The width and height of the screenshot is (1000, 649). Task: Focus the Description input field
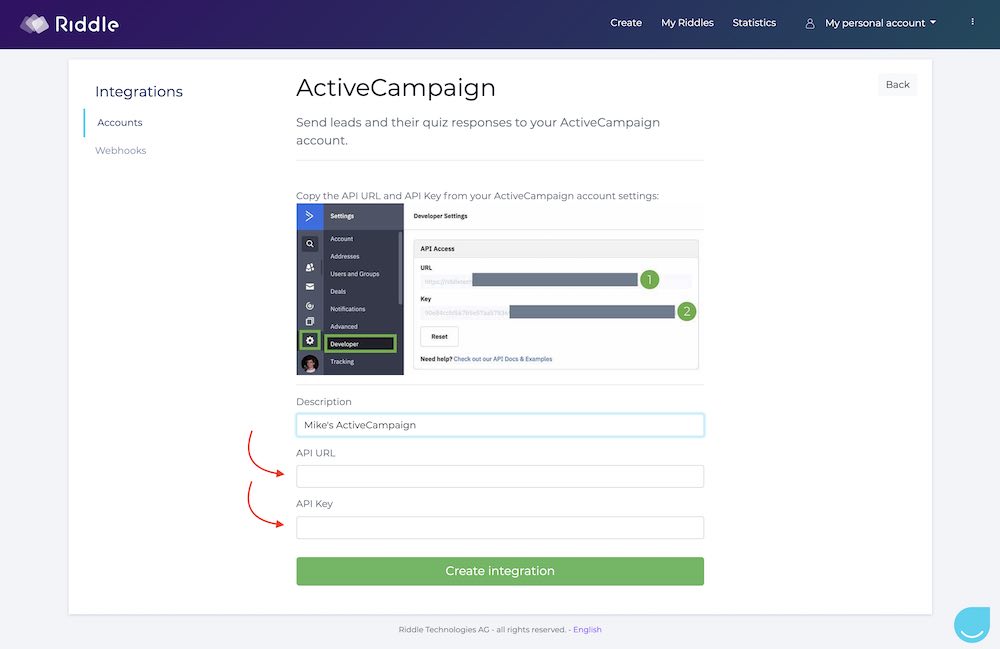(500, 425)
